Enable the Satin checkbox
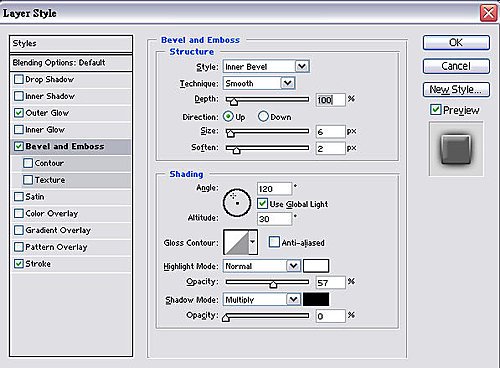This screenshot has width=500, height=368. point(19,197)
